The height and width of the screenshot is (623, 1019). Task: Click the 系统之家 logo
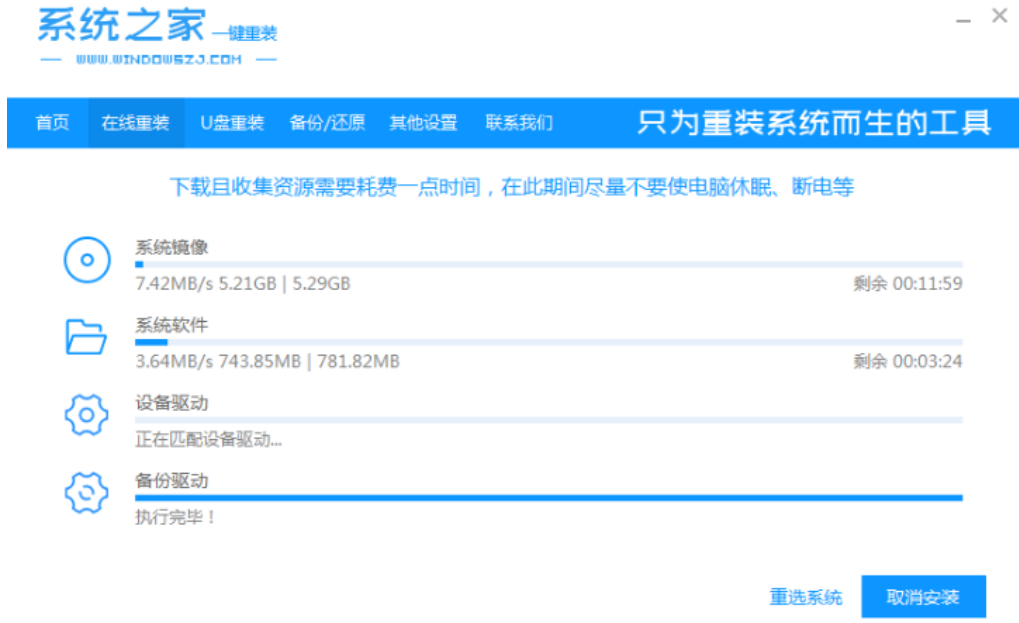[157, 36]
